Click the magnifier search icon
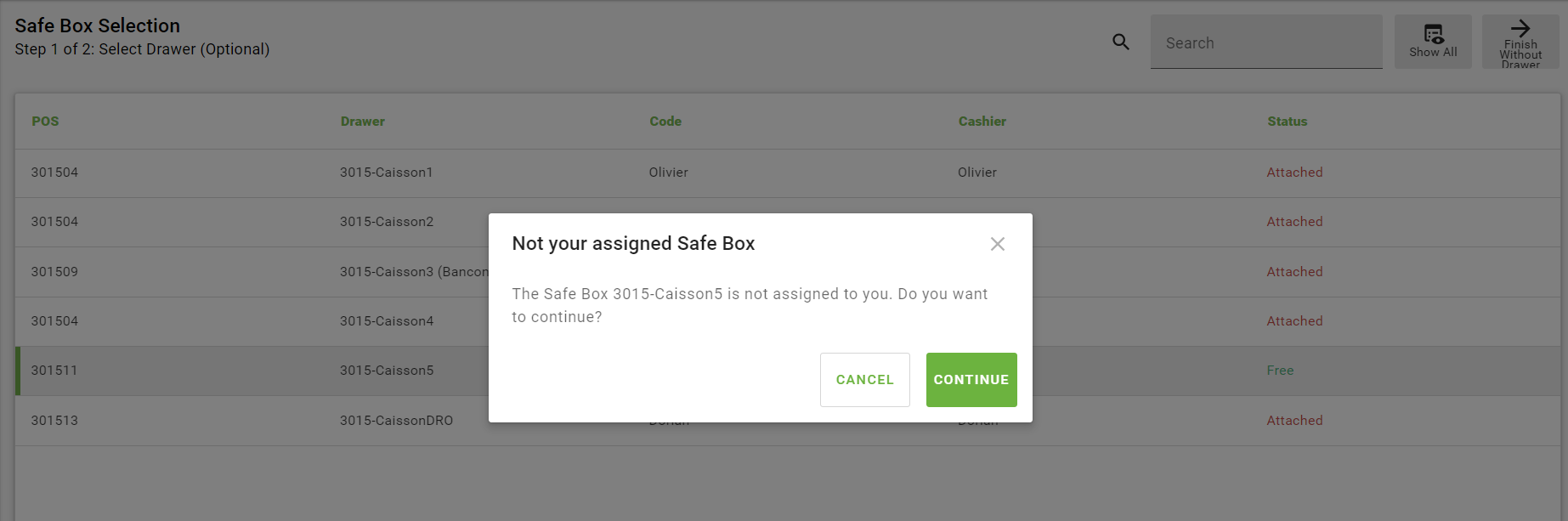Screen dimensions: 1568x521 [1121, 42]
